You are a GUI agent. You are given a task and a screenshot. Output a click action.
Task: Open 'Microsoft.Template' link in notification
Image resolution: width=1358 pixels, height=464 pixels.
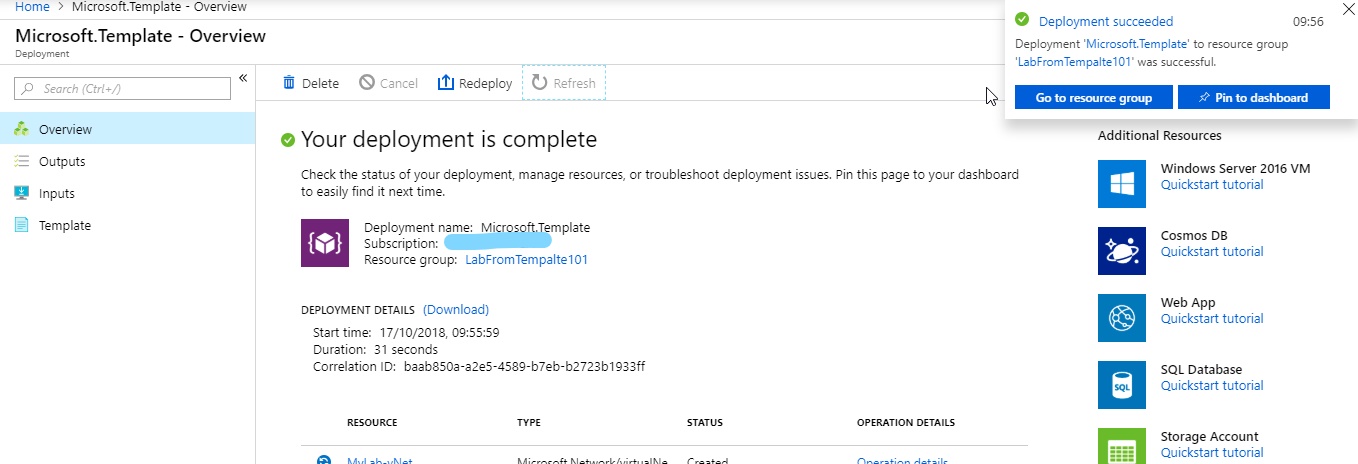point(1137,44)
